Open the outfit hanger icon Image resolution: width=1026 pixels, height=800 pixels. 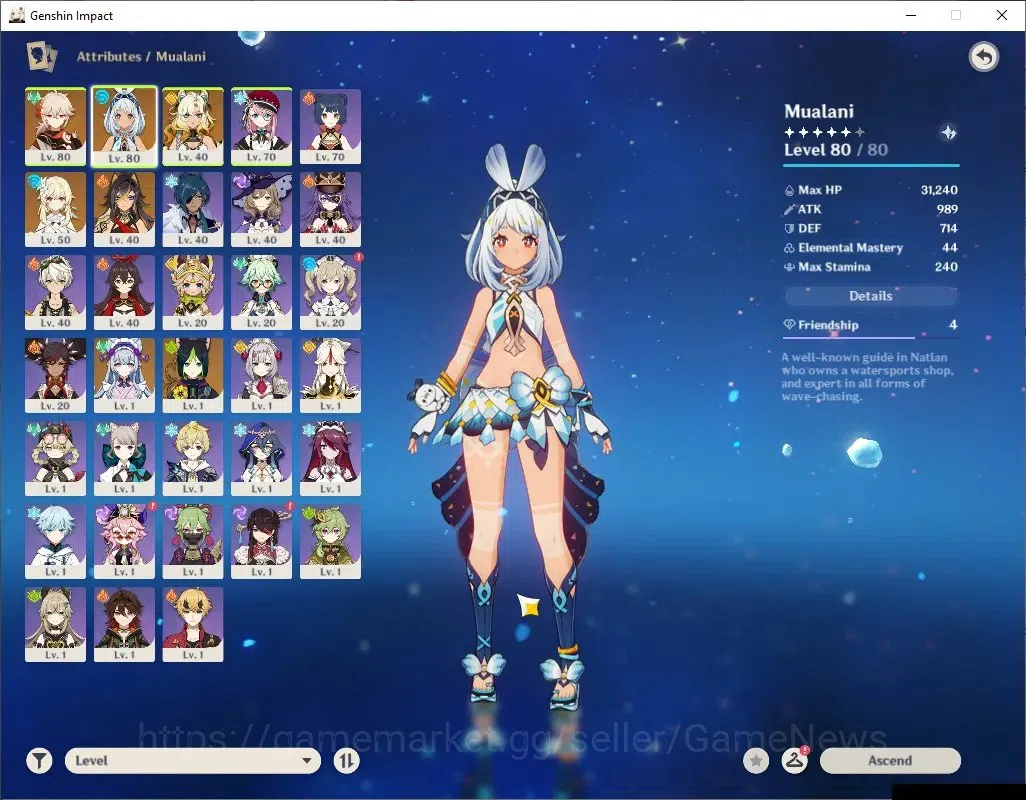794,761
